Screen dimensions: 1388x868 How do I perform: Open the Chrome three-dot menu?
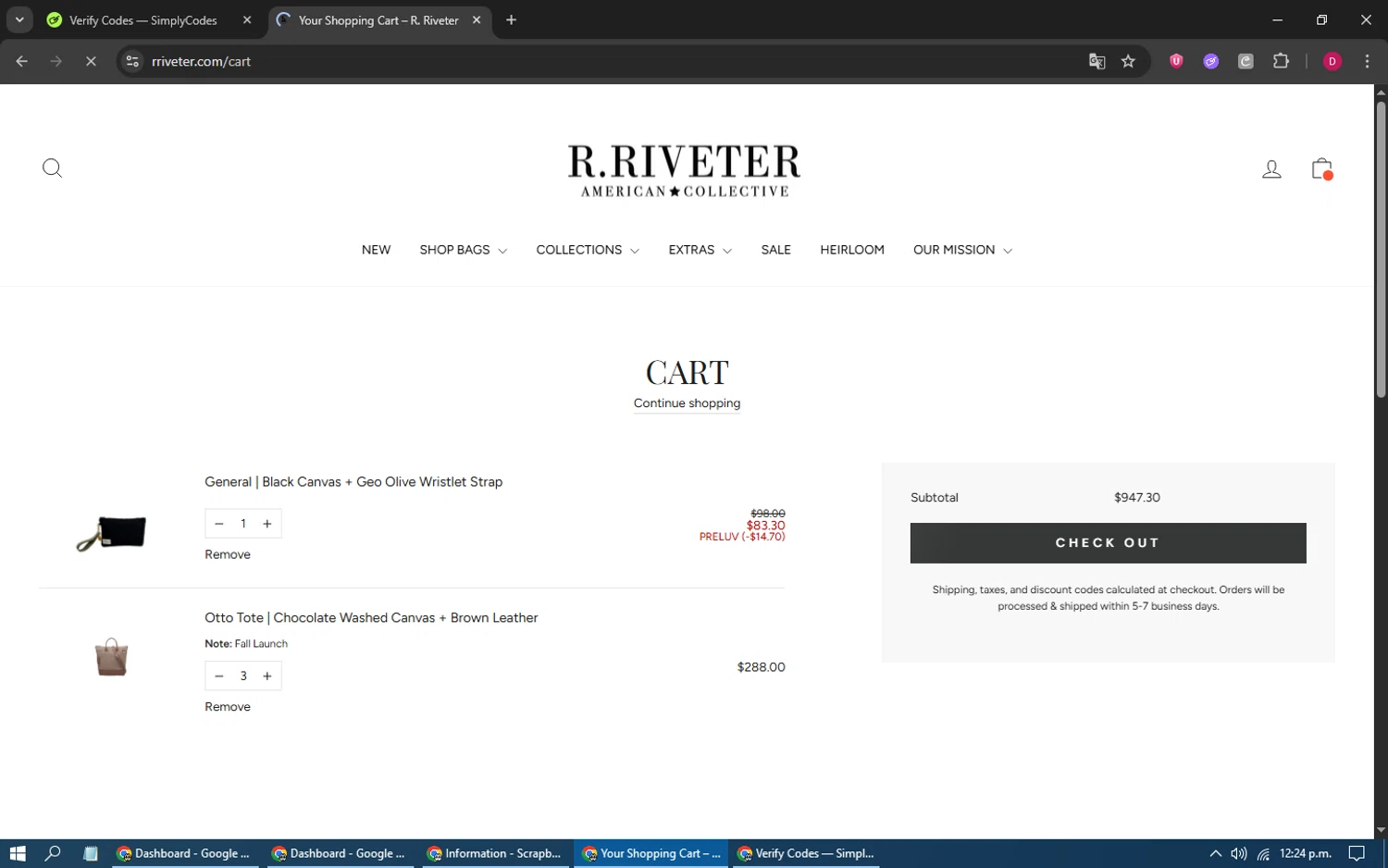pyautogui.click(x=1367, y=61)
